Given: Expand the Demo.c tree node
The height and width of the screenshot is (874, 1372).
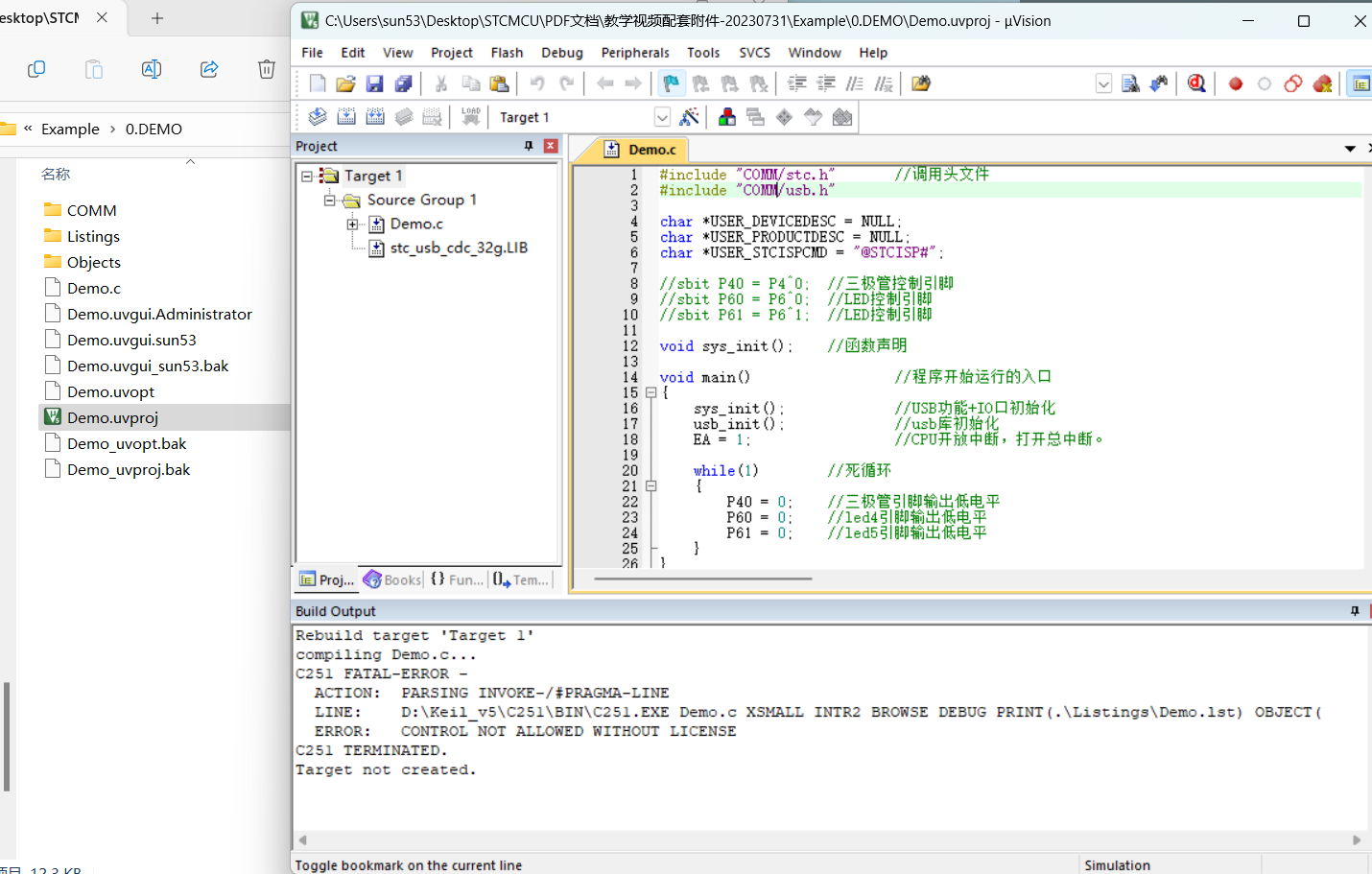Looking at the screenshot, I should point(352,224).
